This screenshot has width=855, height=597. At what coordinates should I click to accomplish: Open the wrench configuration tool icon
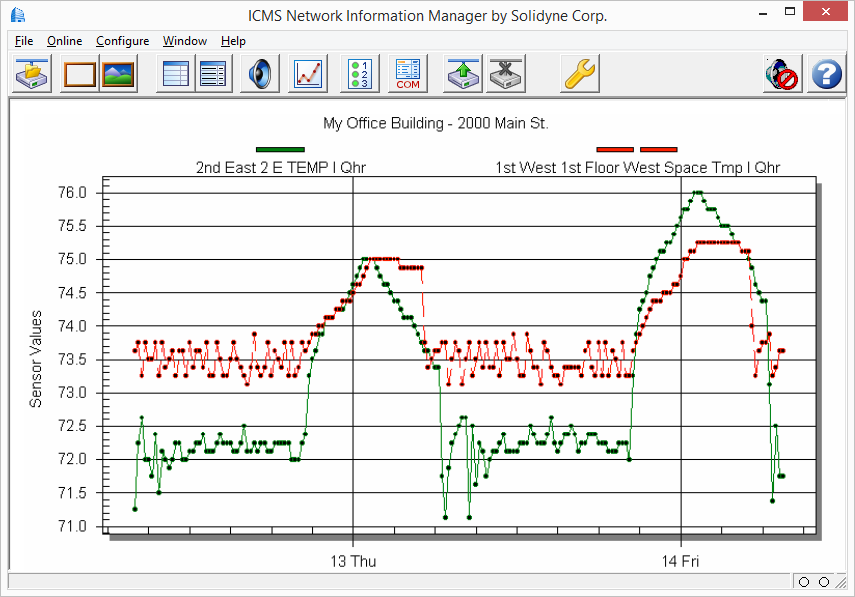(x=578, y=73)
